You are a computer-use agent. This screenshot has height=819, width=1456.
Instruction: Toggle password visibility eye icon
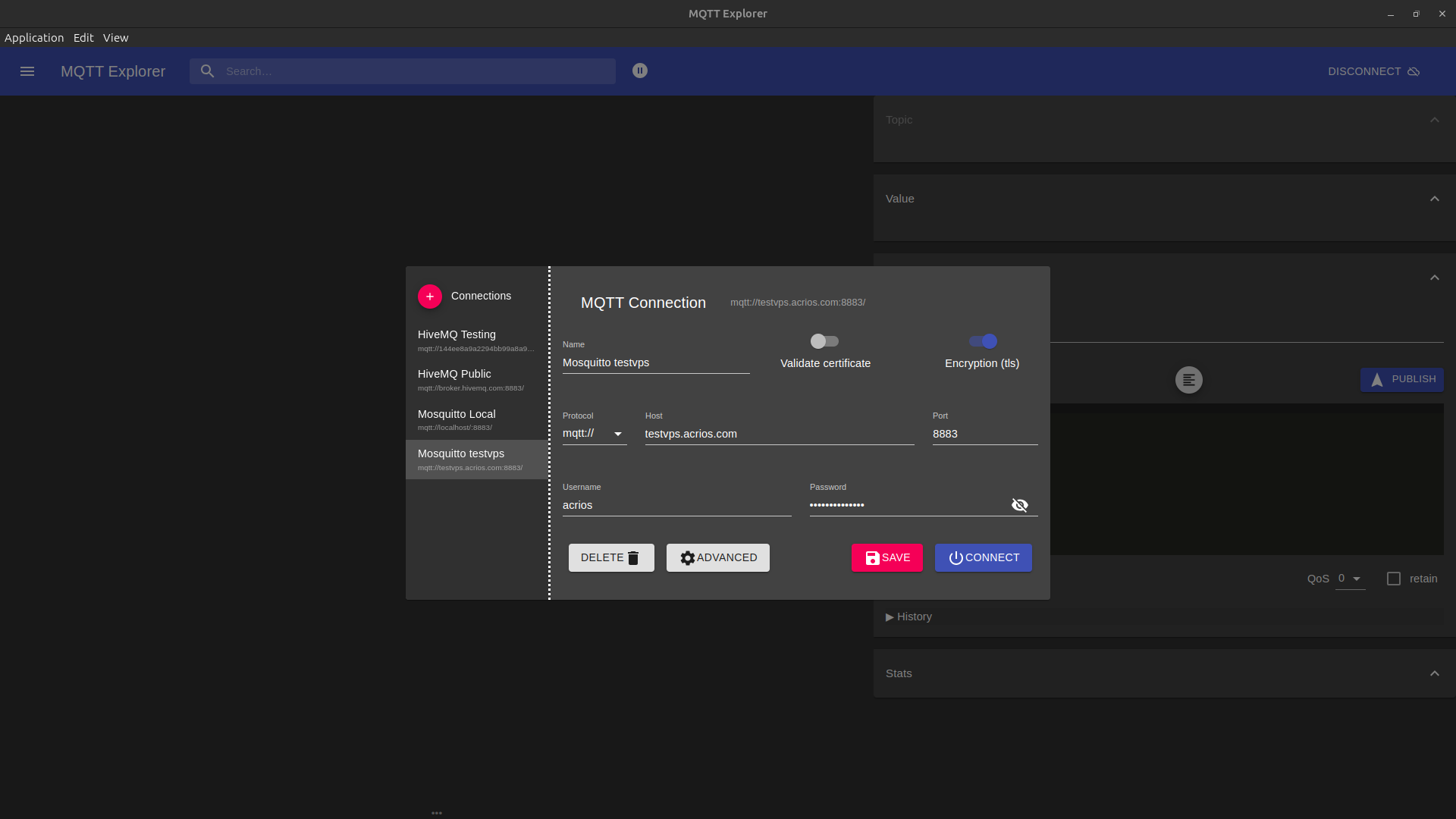(x=1020, y=505)
